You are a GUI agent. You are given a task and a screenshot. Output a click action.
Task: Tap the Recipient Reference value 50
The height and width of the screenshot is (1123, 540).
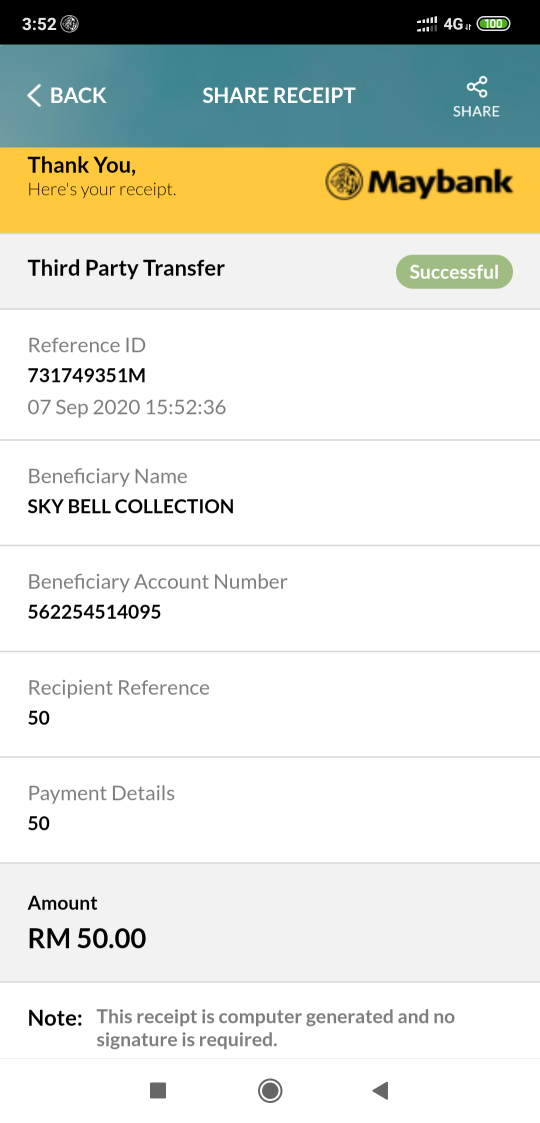(x=39, y=718)
